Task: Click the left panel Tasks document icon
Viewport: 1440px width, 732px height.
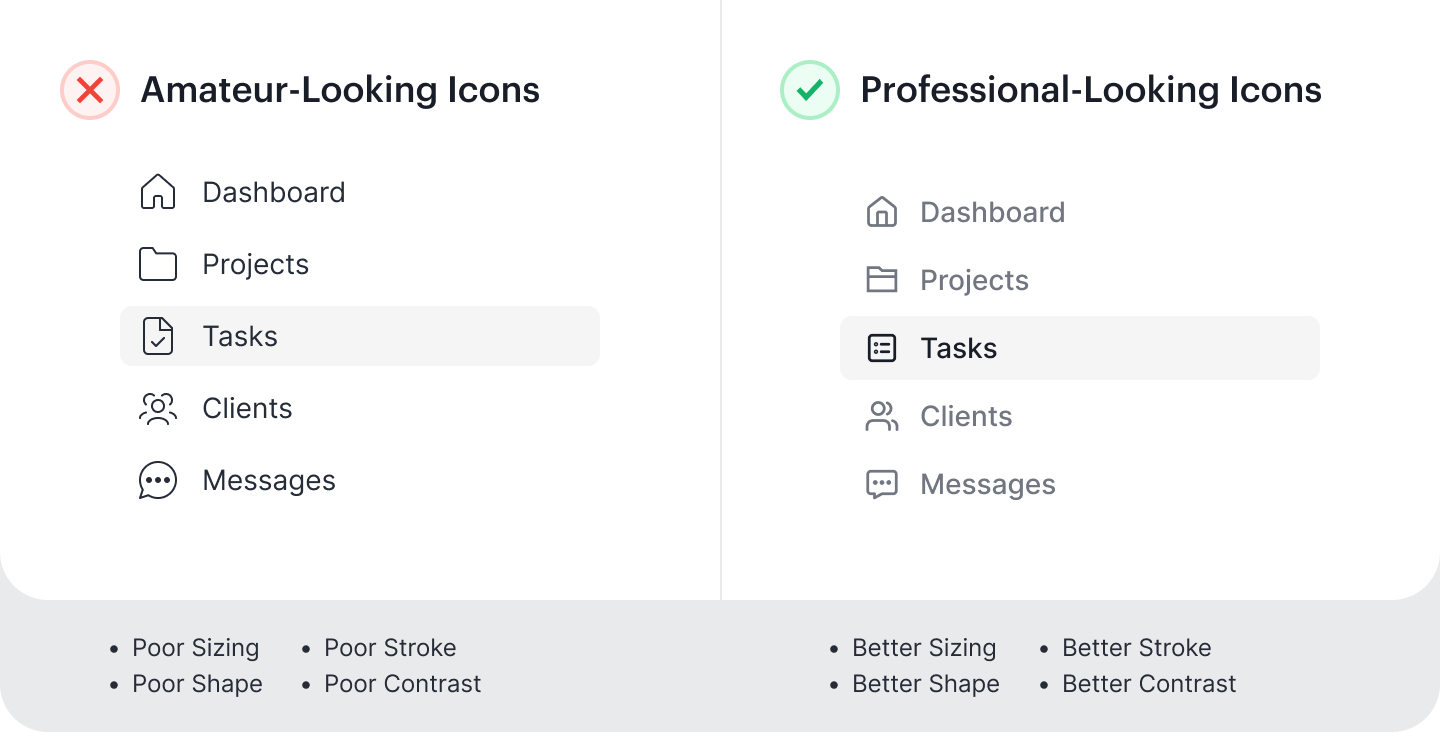Action: [158, 337]
